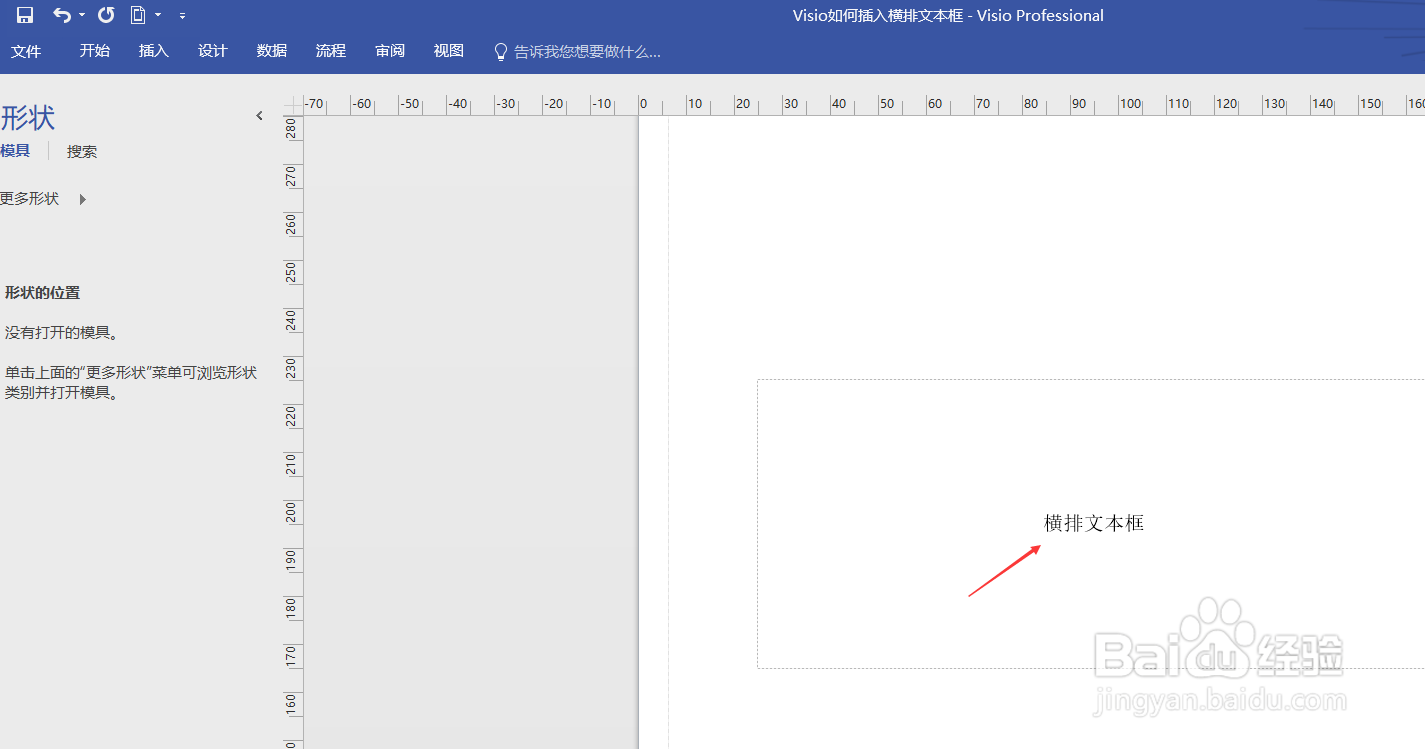Open Customize Quick Access Toolbar dropdown

pyautogui.click(x=182, y=16)
